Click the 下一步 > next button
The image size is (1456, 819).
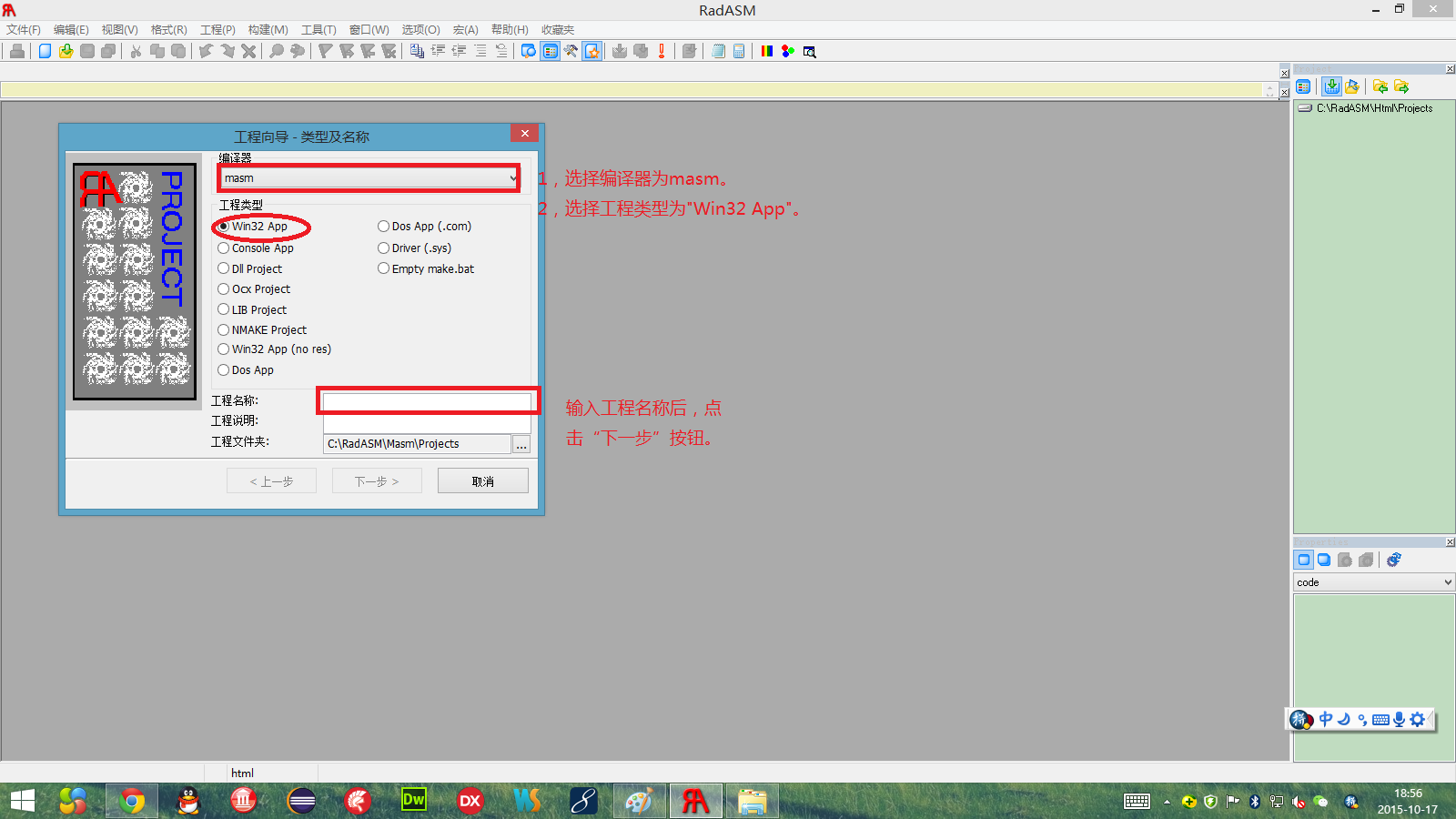pyautogui.click(x=377, y=480)
